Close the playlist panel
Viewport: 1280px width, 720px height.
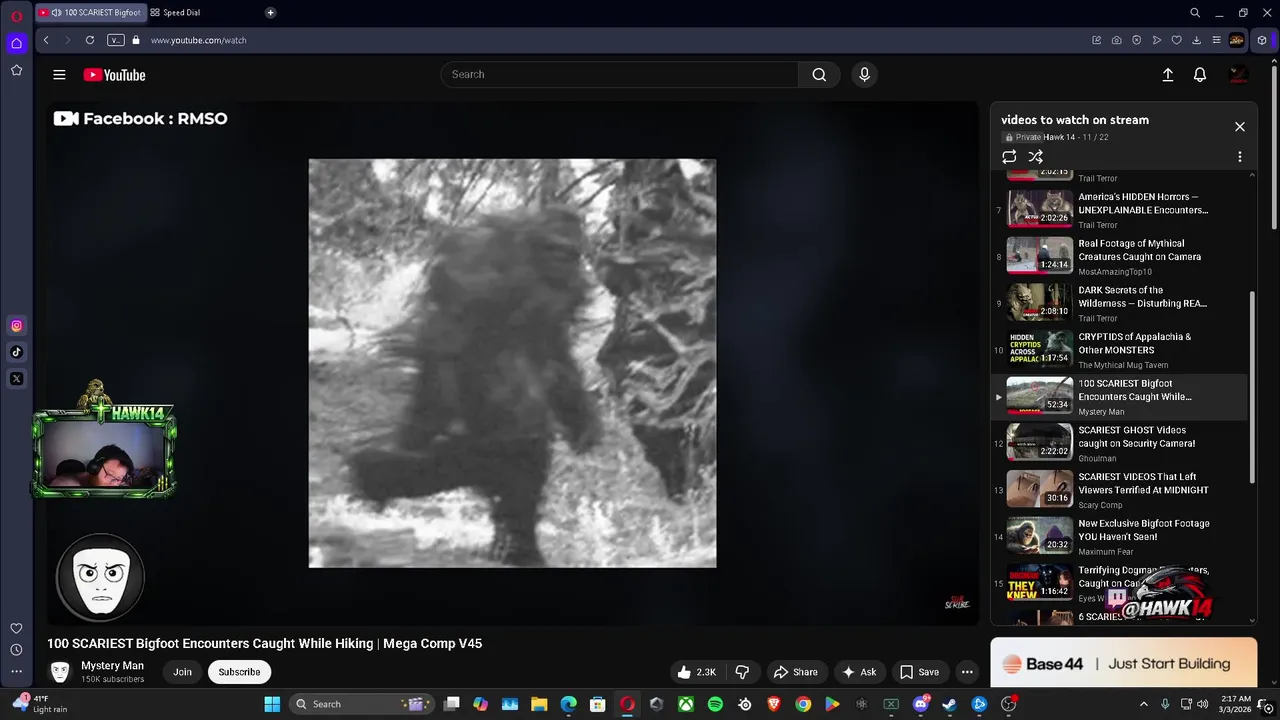pos(1240,127)
